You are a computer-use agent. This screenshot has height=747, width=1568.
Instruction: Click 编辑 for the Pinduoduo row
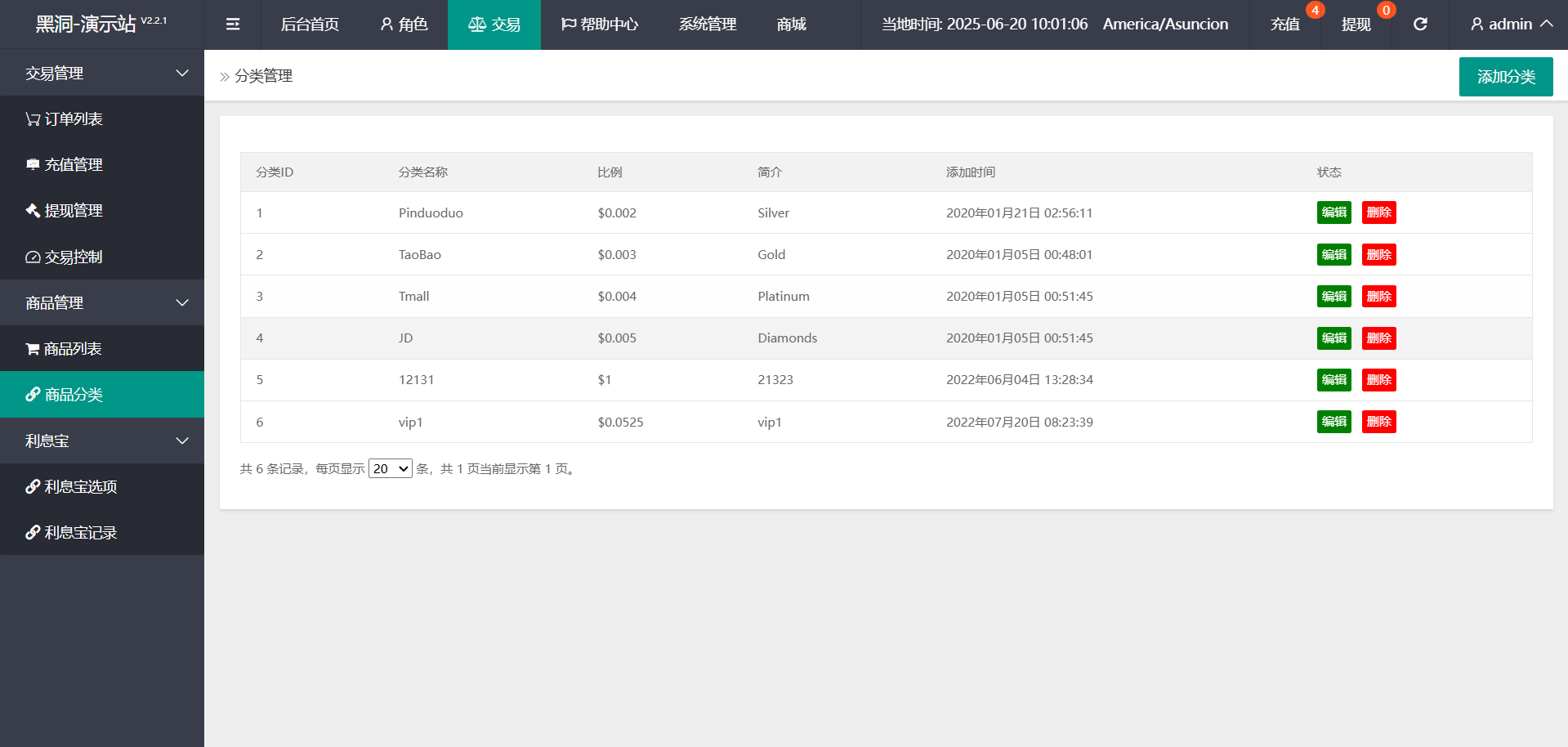(x=1334, y=212)
